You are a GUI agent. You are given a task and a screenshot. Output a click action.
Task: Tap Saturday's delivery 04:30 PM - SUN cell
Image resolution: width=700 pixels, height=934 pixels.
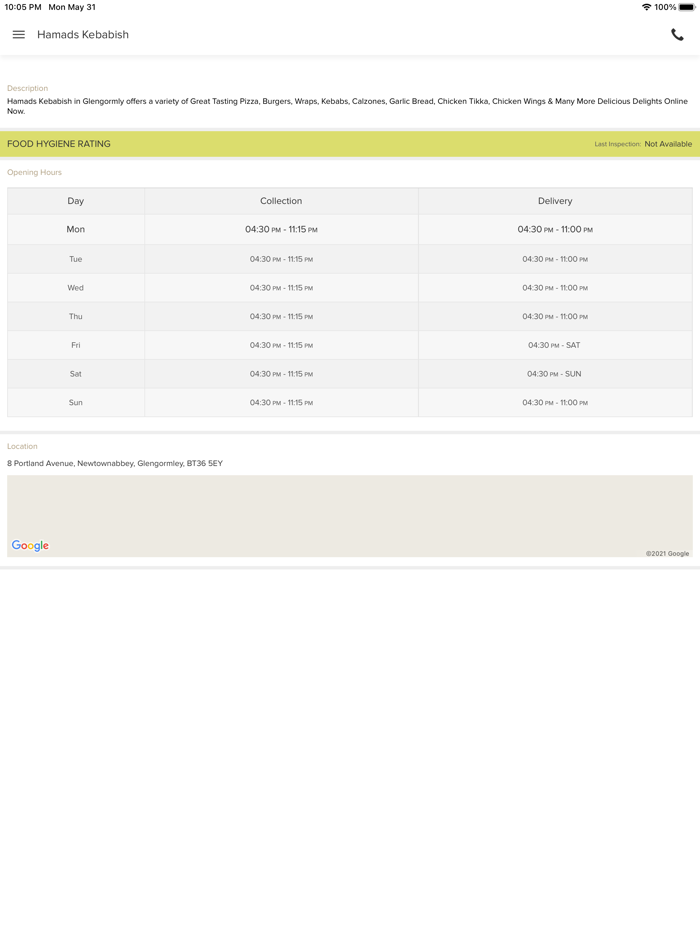tap(555, 374)
